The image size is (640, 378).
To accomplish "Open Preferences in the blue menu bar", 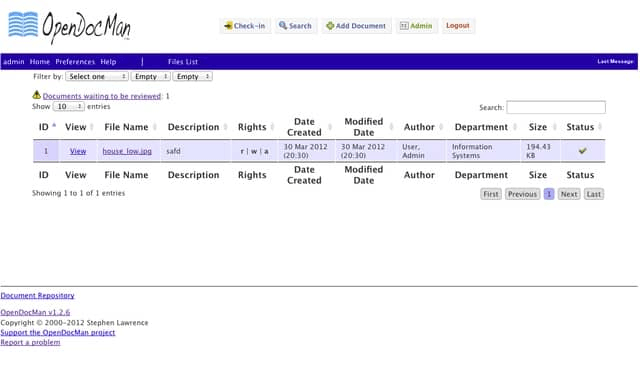I will 75,62.
